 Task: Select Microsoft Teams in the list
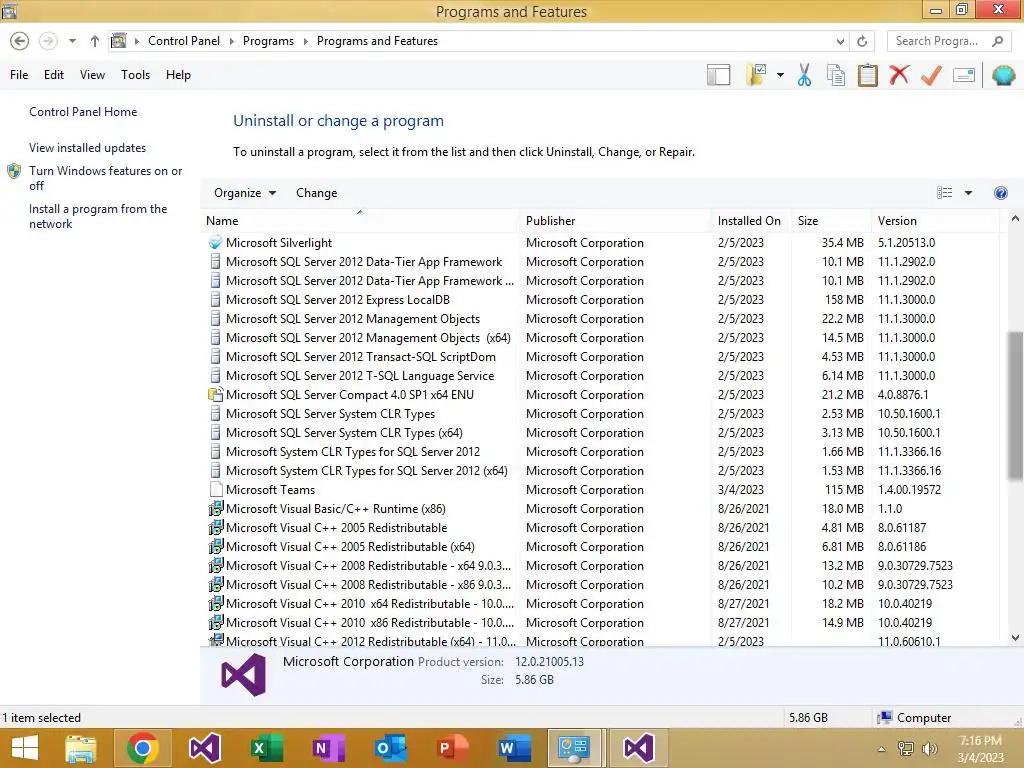click(601, 490)
